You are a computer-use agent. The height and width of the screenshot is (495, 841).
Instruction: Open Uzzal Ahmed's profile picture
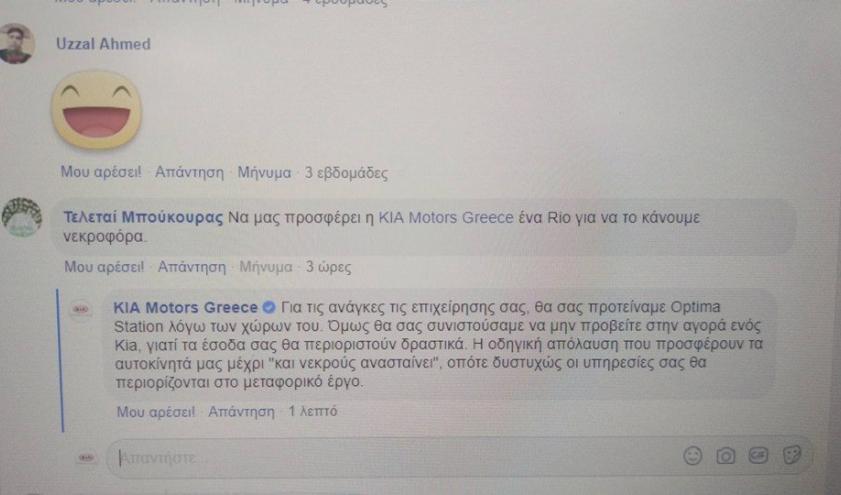pyautogui.click(x=17, y=43)
